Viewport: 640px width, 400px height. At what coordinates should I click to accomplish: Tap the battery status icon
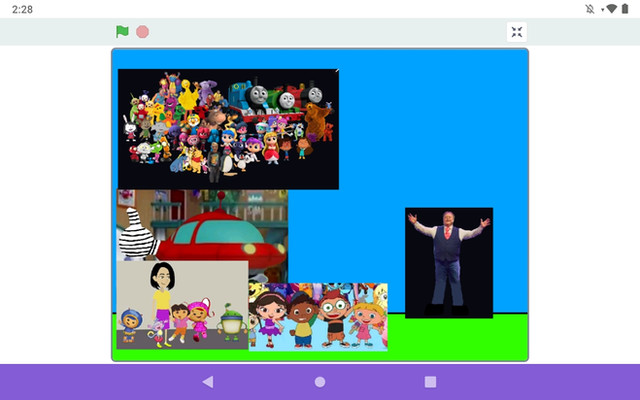click(x=625, y=9)
